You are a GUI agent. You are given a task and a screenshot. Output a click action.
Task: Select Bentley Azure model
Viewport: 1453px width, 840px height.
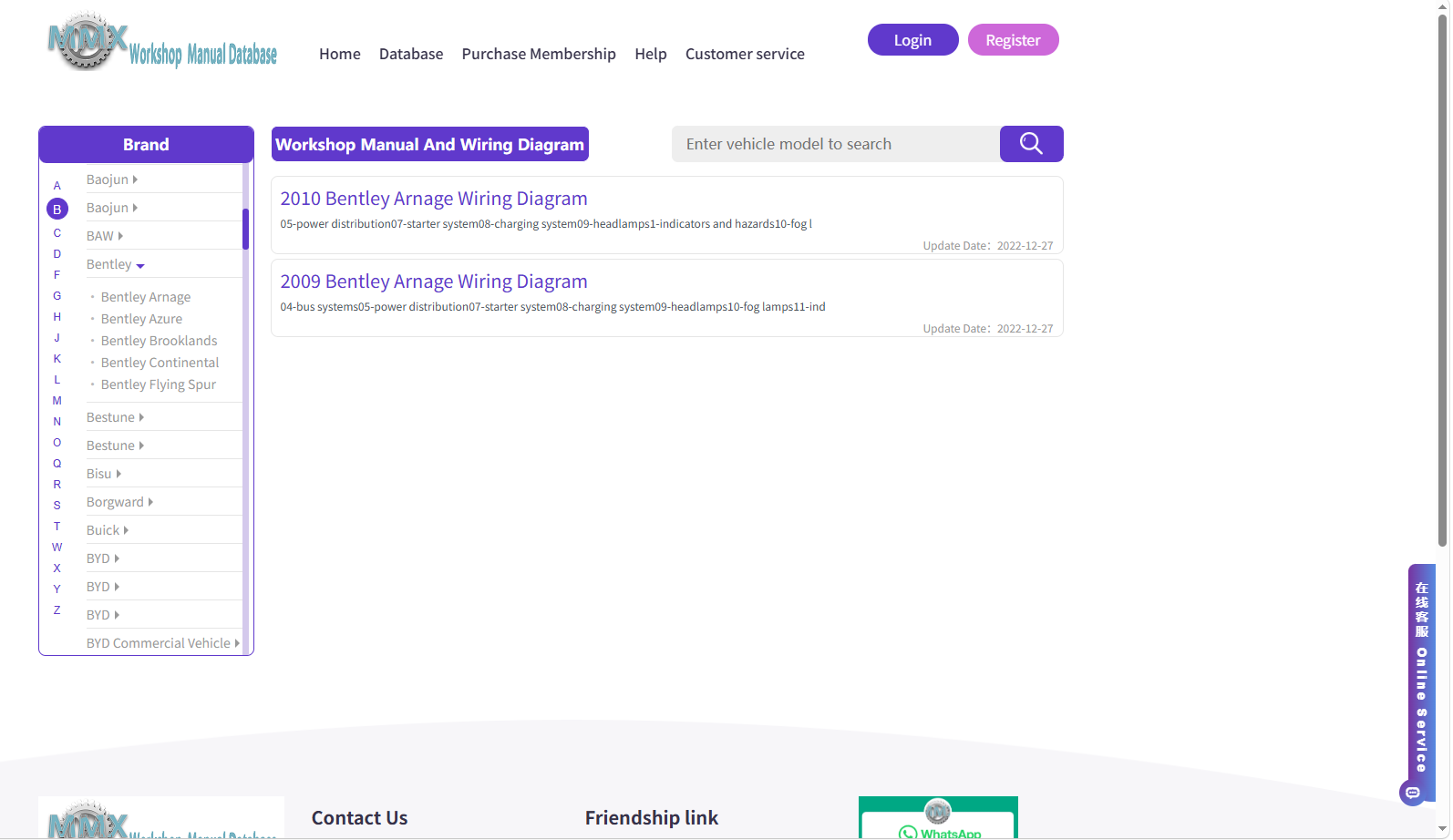point(141,319)
